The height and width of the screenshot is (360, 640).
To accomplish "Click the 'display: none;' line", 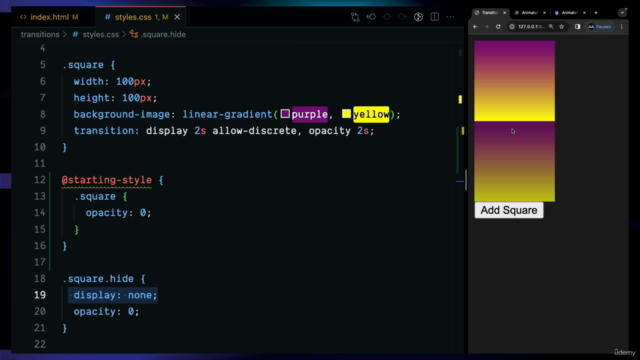I will coord(115,295).
